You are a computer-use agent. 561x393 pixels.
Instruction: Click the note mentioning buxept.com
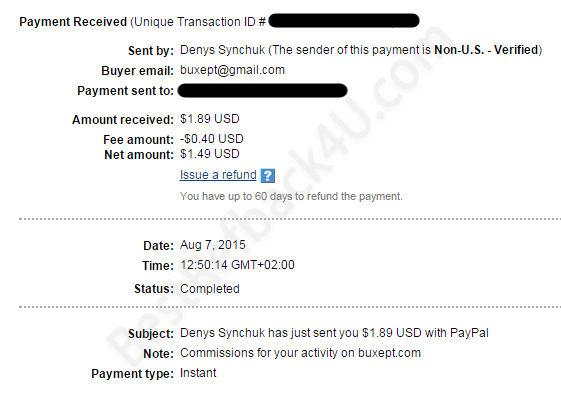coord(300,353)
